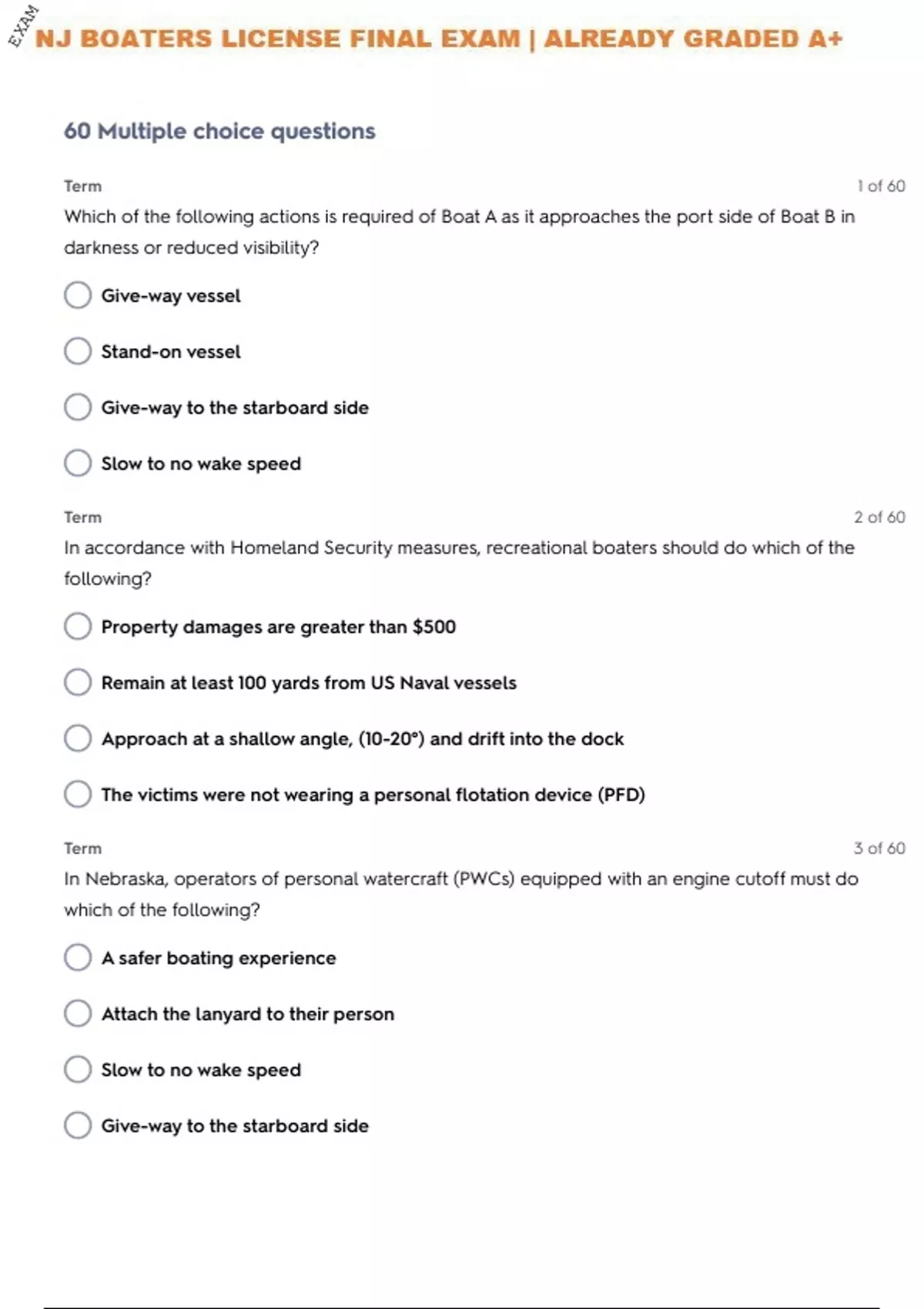Pick 'Slow to no wake speed' in question 3
924x1309 pixels.
click(x=78, y=1070)
